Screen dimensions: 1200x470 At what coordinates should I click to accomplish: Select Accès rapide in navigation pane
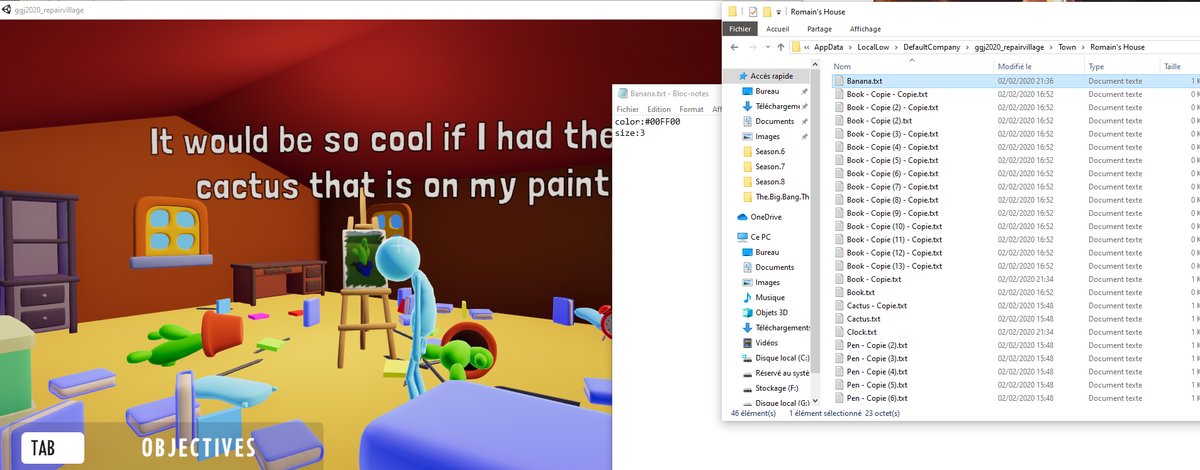click(x=765, y=76)
